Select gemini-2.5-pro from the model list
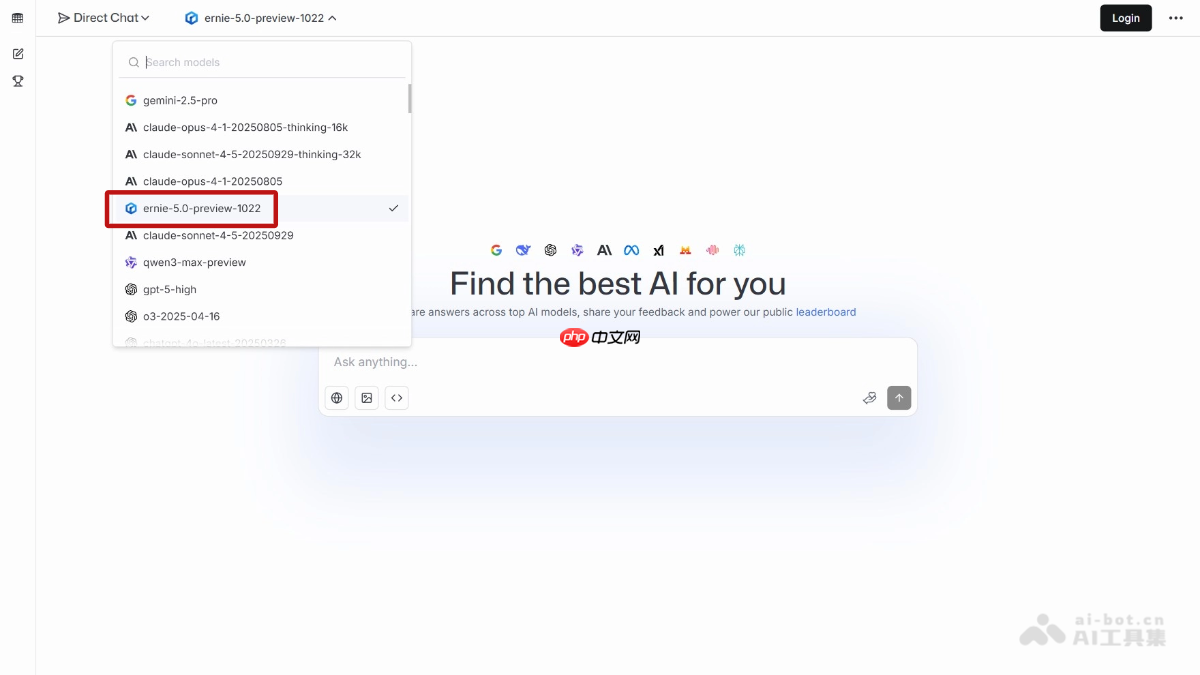The height and width of the screenshot is (675, 1200). click(261, 100)
